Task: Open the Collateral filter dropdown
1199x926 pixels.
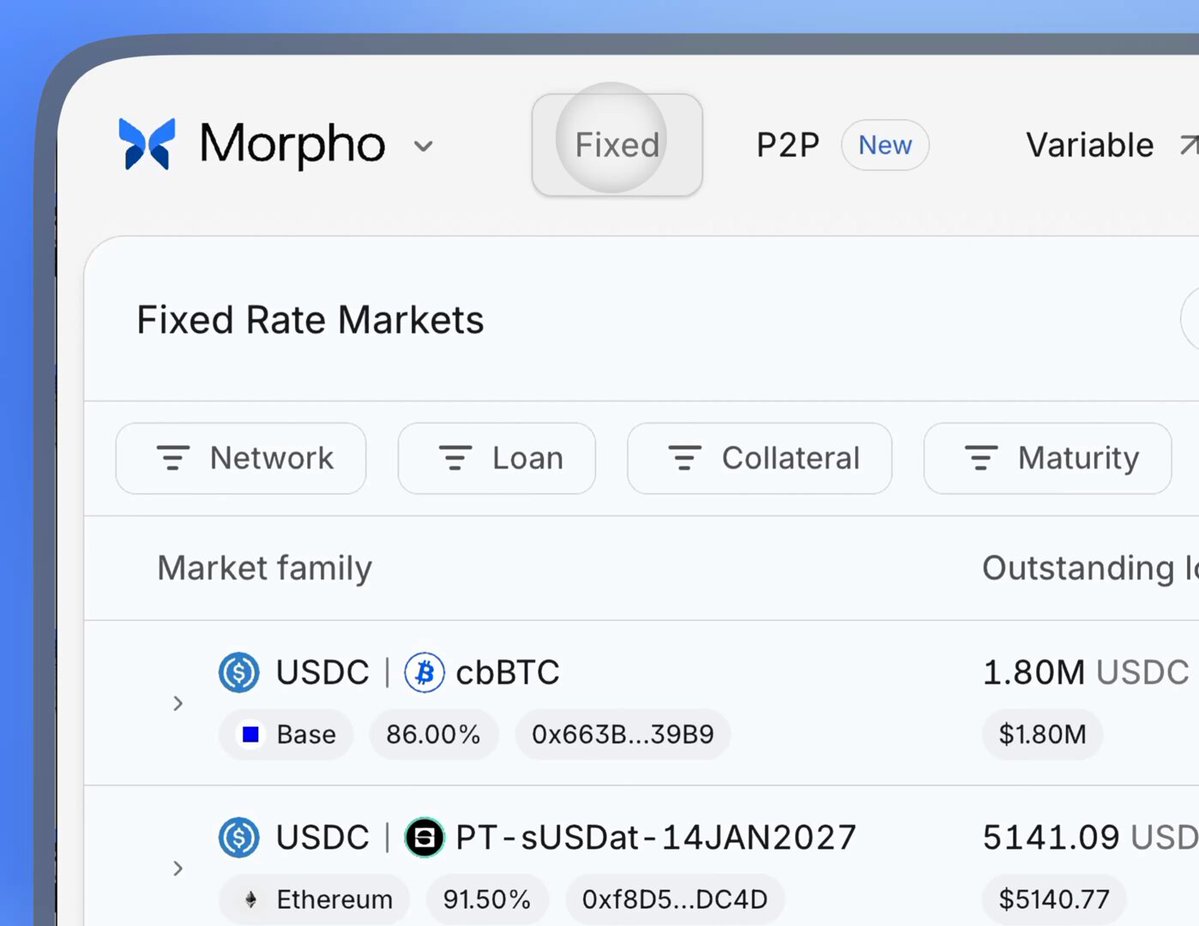Action: [x=759, y=458]
